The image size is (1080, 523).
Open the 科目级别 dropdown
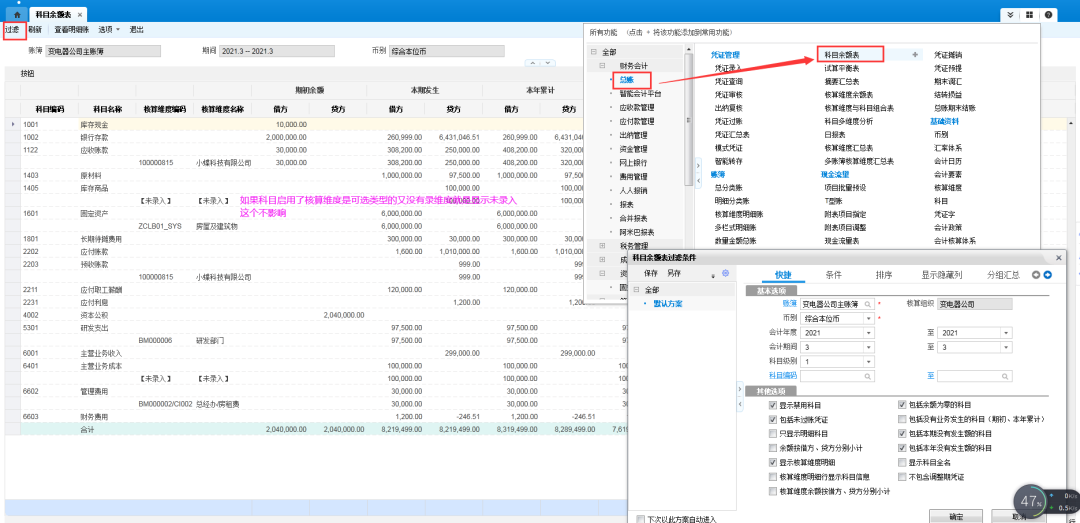(869, 362)
